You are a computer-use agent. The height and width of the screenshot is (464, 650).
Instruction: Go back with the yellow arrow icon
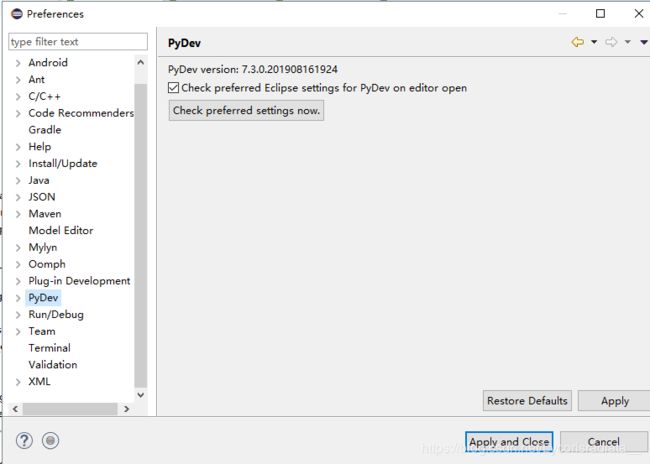pos(577,42)
